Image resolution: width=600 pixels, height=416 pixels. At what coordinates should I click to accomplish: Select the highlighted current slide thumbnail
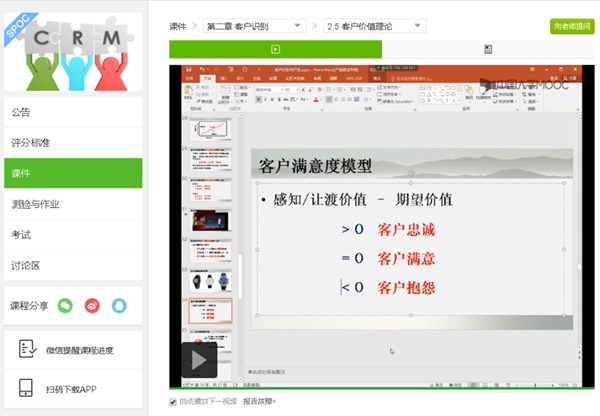210,311
